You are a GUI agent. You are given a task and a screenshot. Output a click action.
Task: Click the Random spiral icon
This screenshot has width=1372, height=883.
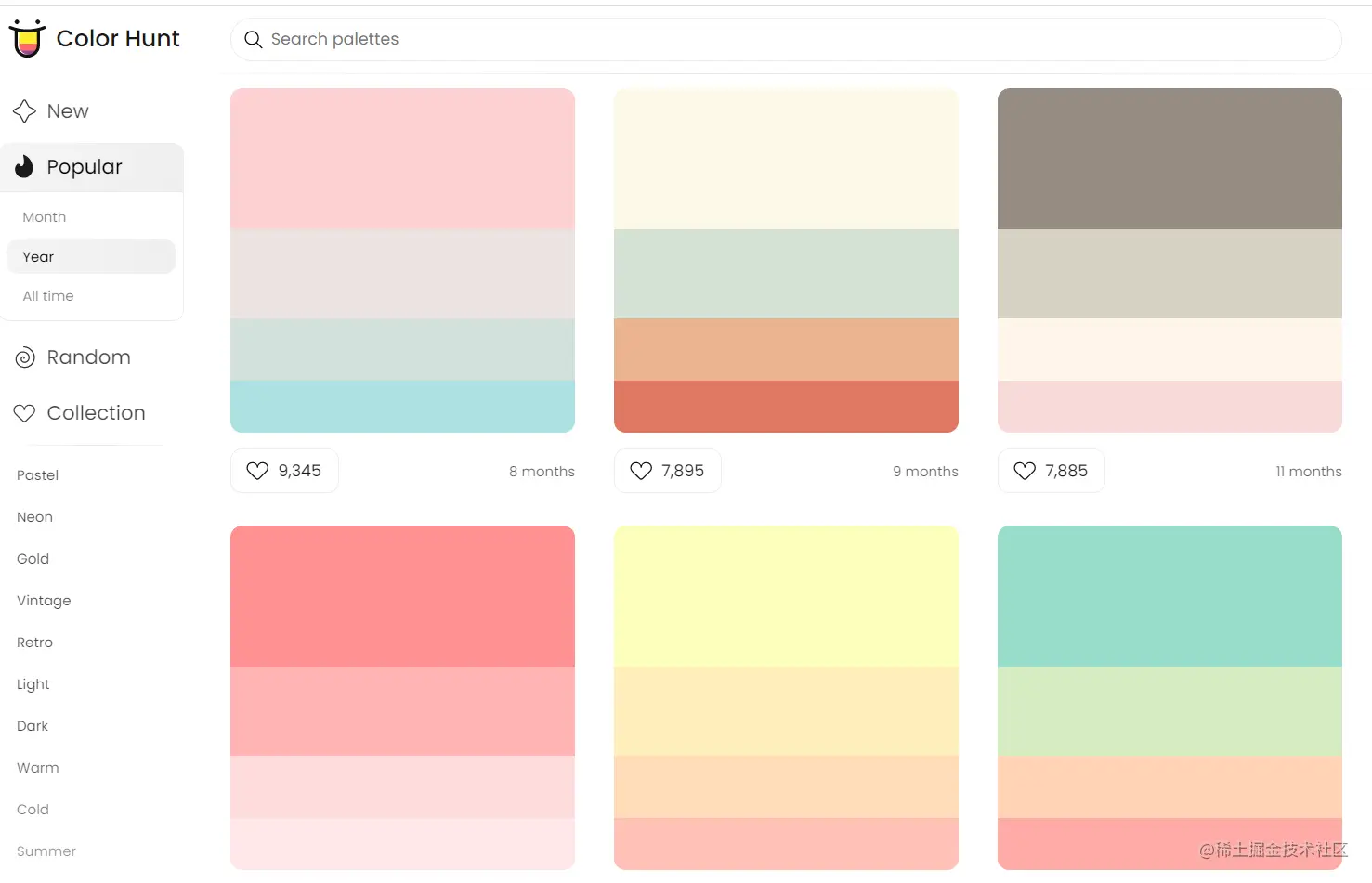point(25,357)
